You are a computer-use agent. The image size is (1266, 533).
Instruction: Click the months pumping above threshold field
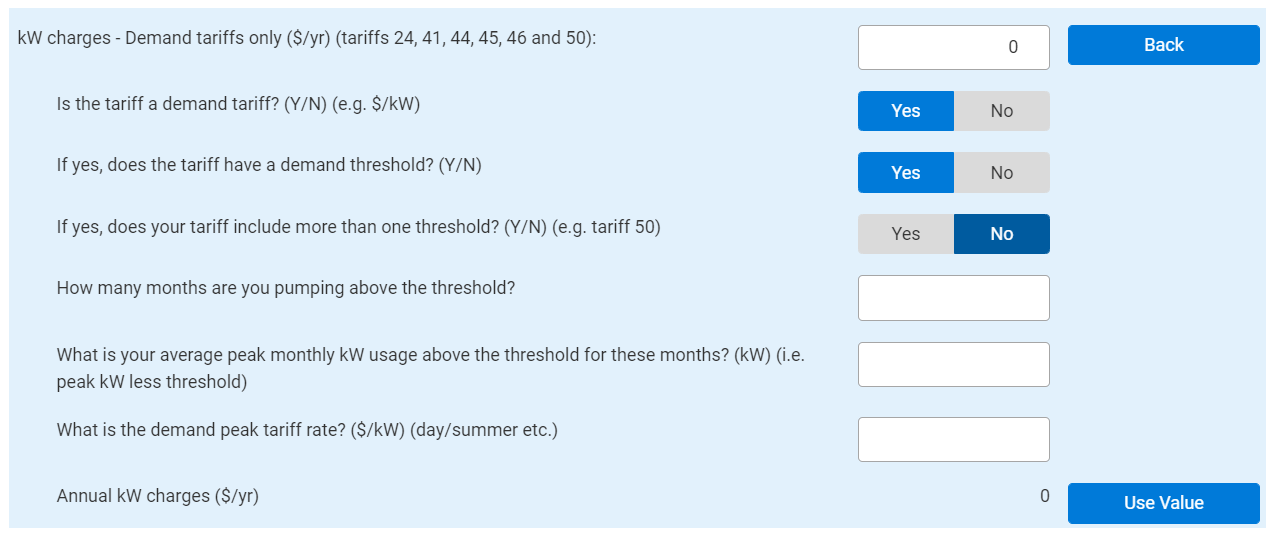[953, 298]
